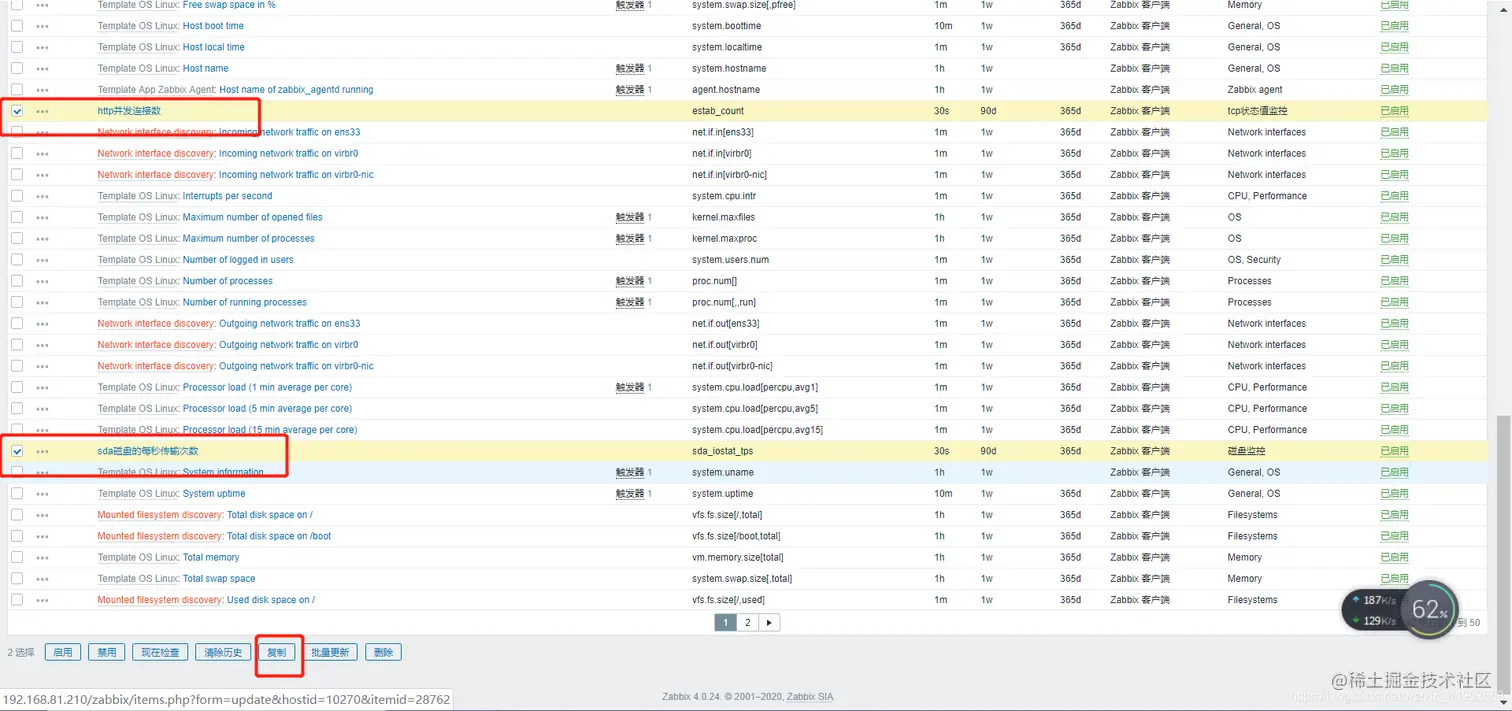Open the Host local time item link
1512x711 pixels.
click(x=213, y=47)
